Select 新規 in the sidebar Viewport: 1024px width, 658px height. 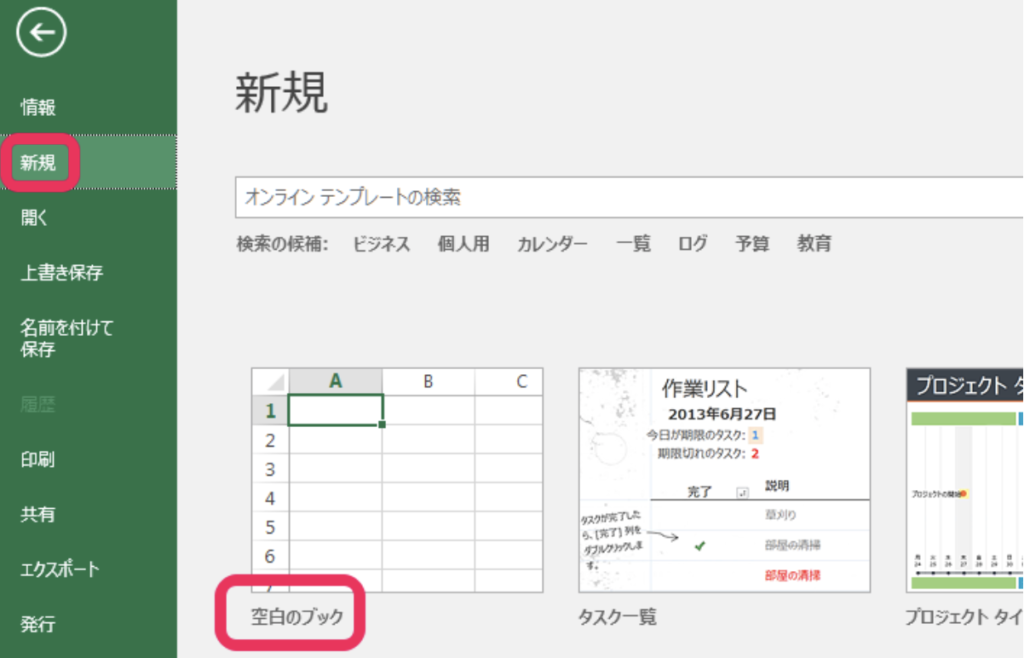pos(38,162)
